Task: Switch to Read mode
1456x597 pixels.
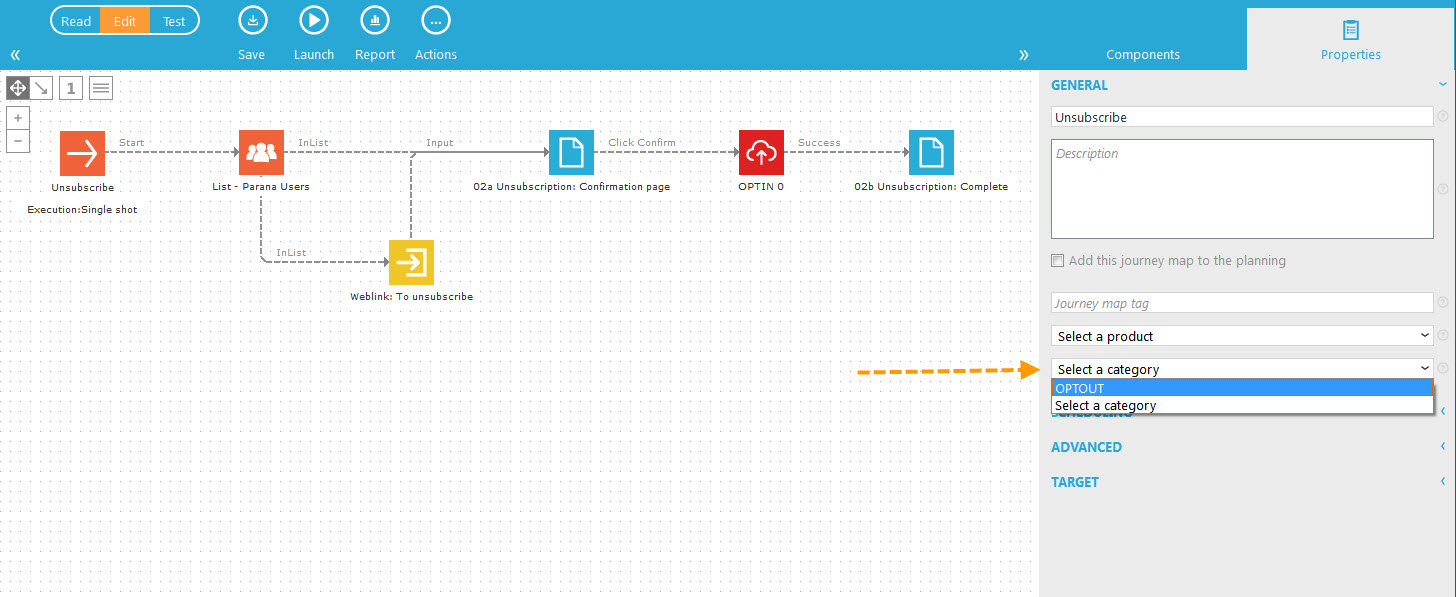Action: (x=76, y=21)
